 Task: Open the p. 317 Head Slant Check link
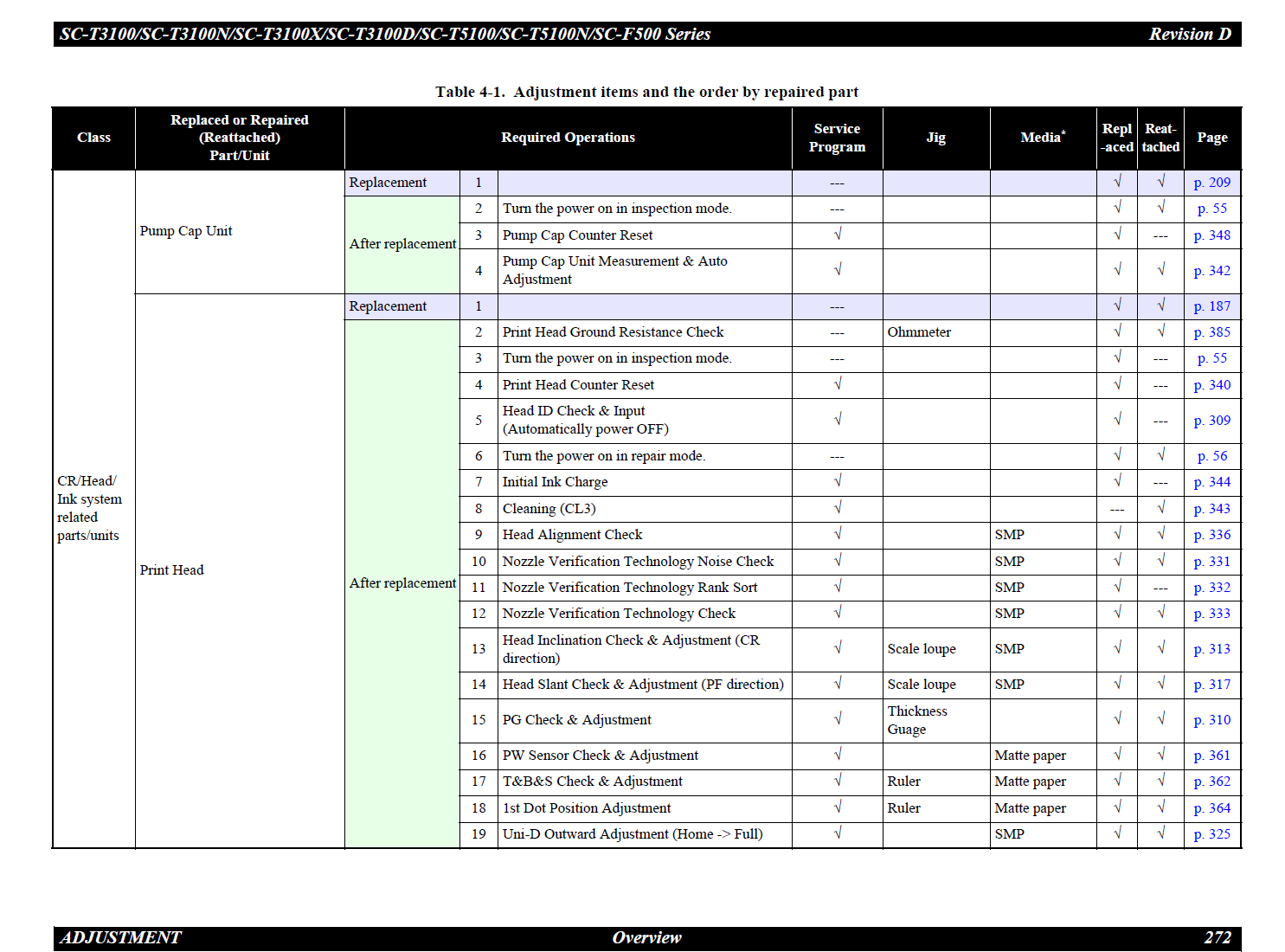coord(1211,685)
